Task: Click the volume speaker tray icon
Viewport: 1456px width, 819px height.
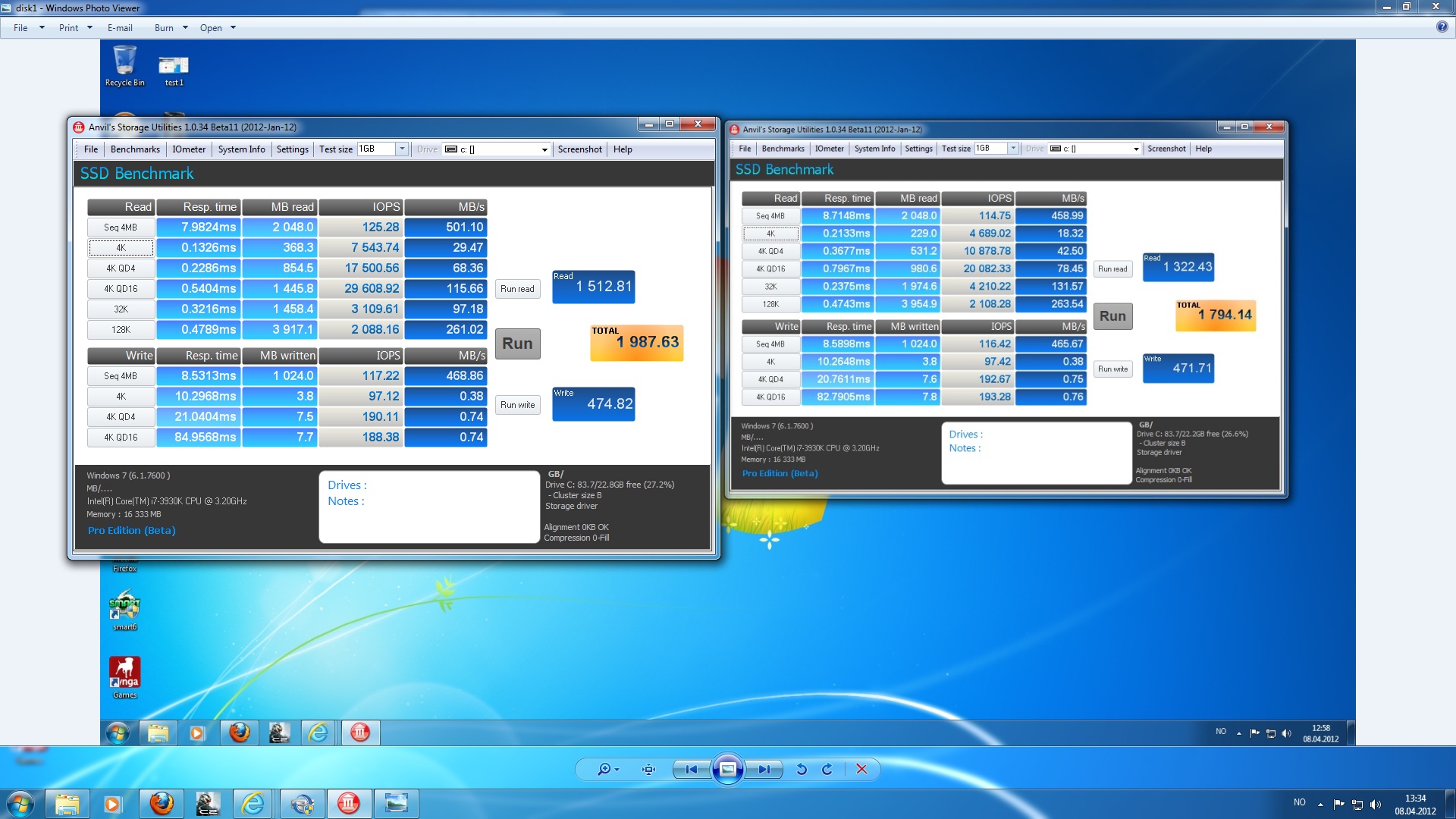Action: click(x=1376, y=804)
